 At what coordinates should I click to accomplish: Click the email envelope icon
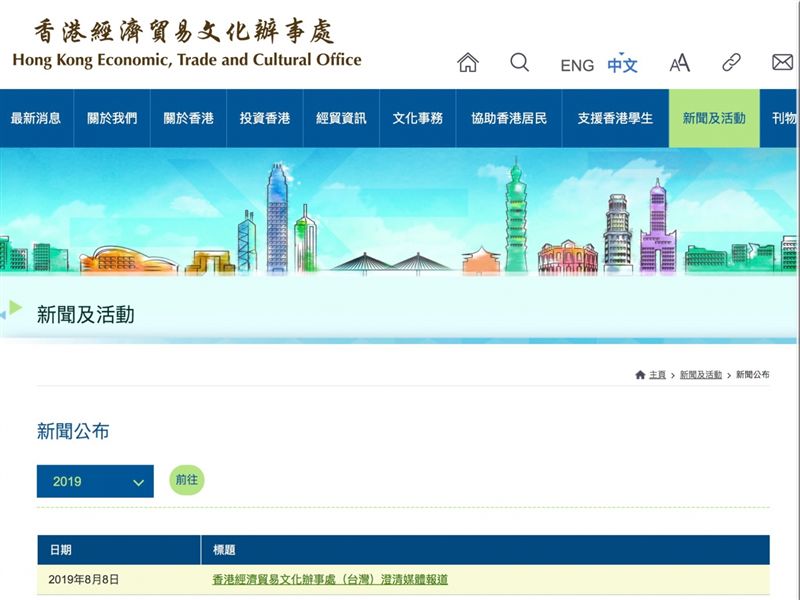782,63
